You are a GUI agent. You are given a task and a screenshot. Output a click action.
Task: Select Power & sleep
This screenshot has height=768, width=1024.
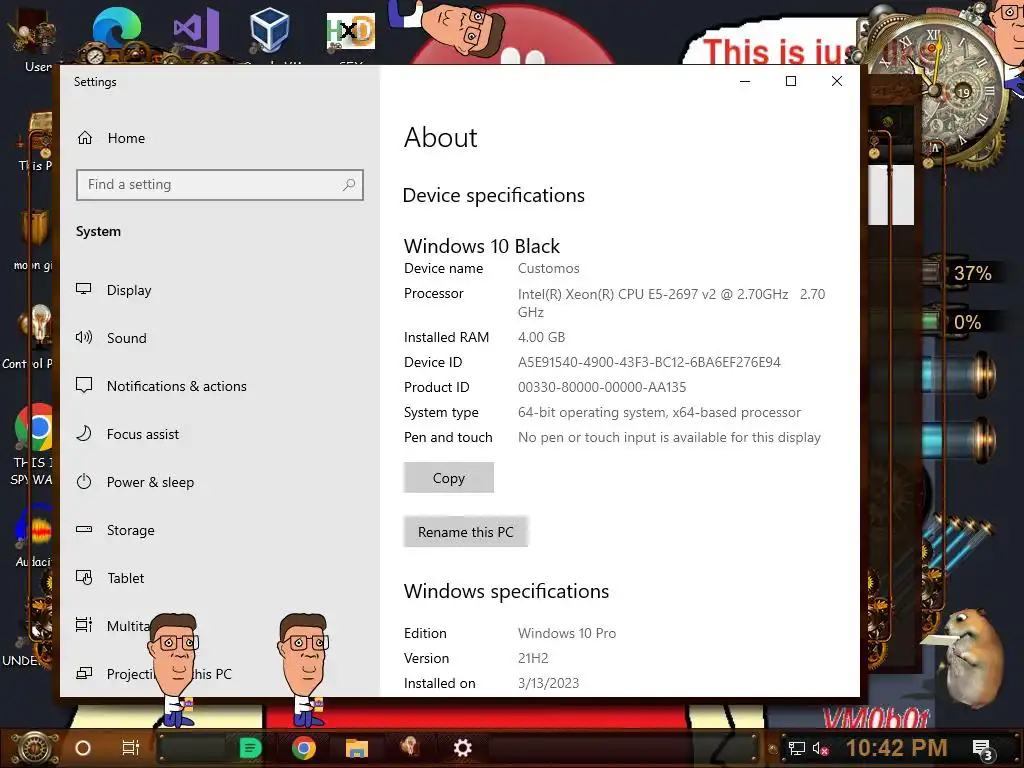pyautogui.click(x=150, y=482)
